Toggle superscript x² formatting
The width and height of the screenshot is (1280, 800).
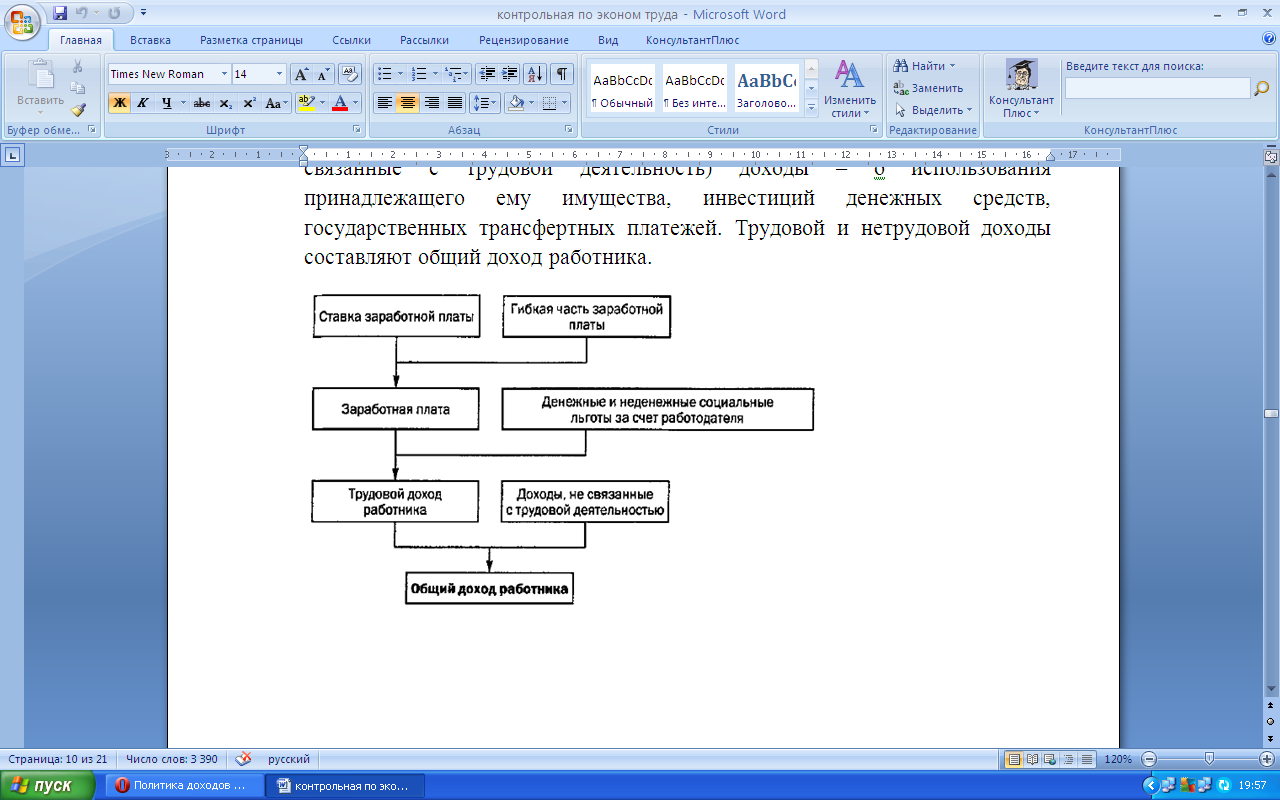coord(249,102)
